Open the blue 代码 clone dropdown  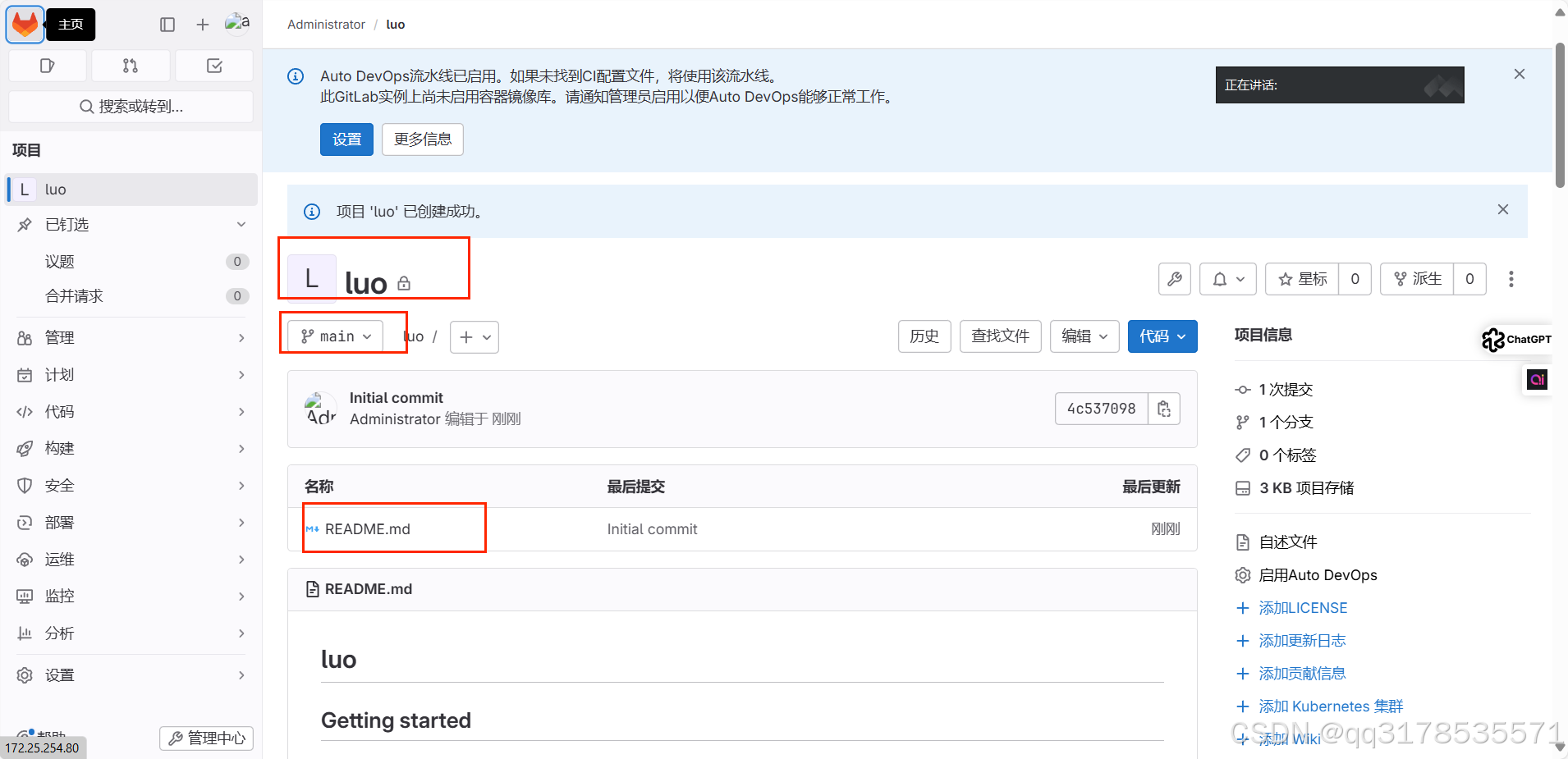click(x=1162, y=336)
